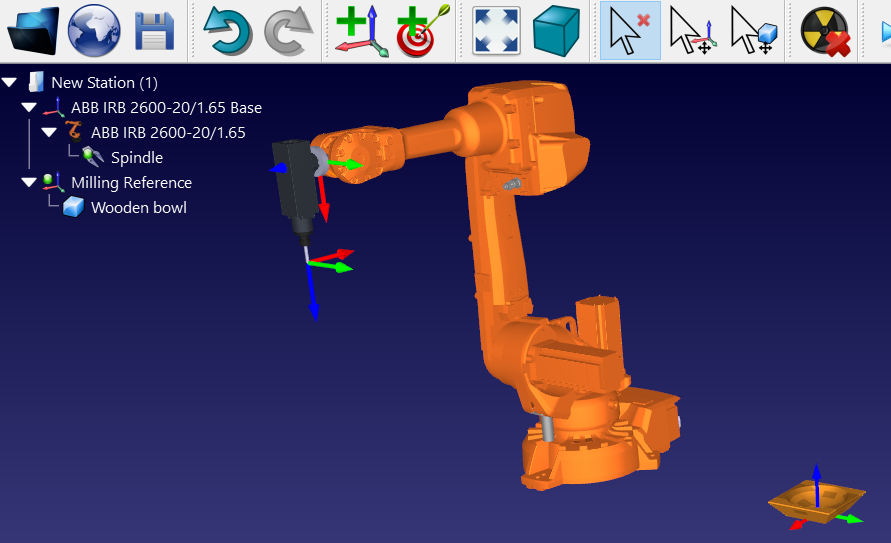Enable the move reference frames tool
This screenshot has width=891, height=543.
click(692, 31)
